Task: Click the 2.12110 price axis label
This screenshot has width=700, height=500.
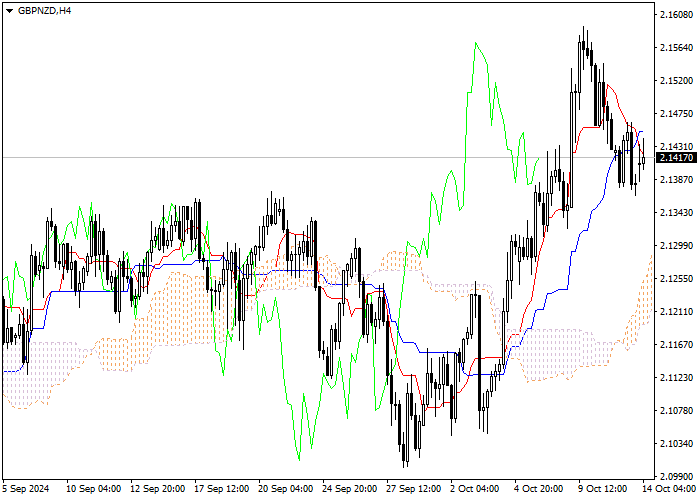Action: click(676, 312)
